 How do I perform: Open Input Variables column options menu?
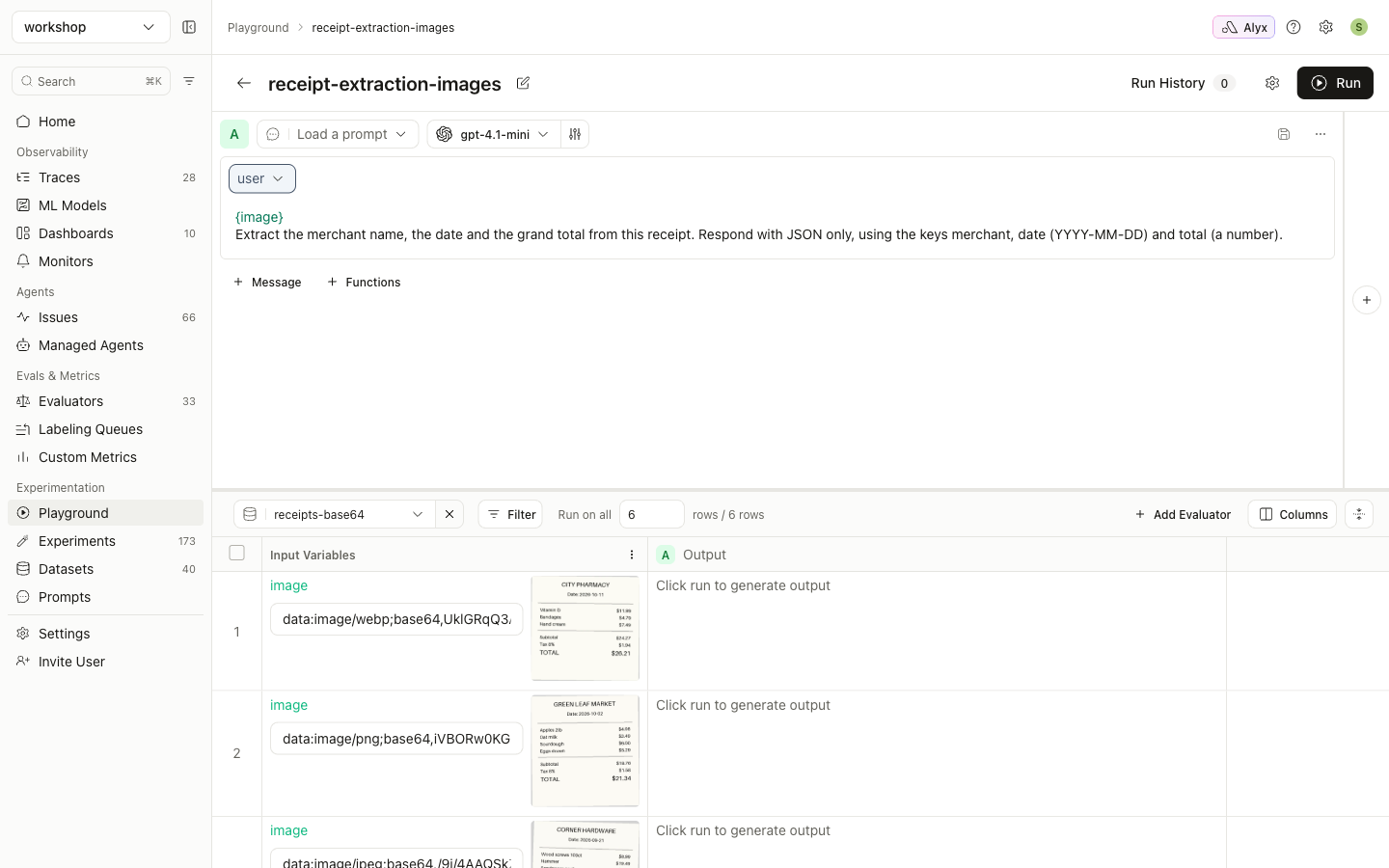pyautogui.click(x=632, y=555)
